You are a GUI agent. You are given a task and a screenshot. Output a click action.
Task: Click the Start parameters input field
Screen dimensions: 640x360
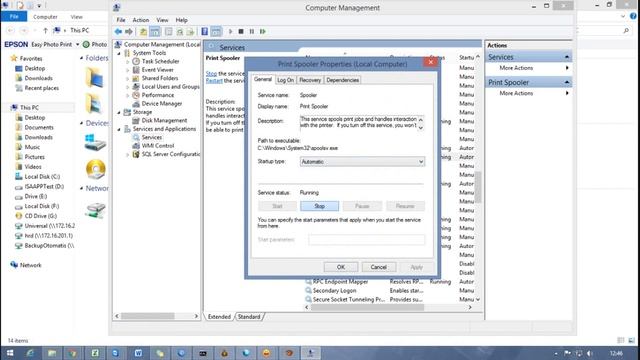[366, 240]
